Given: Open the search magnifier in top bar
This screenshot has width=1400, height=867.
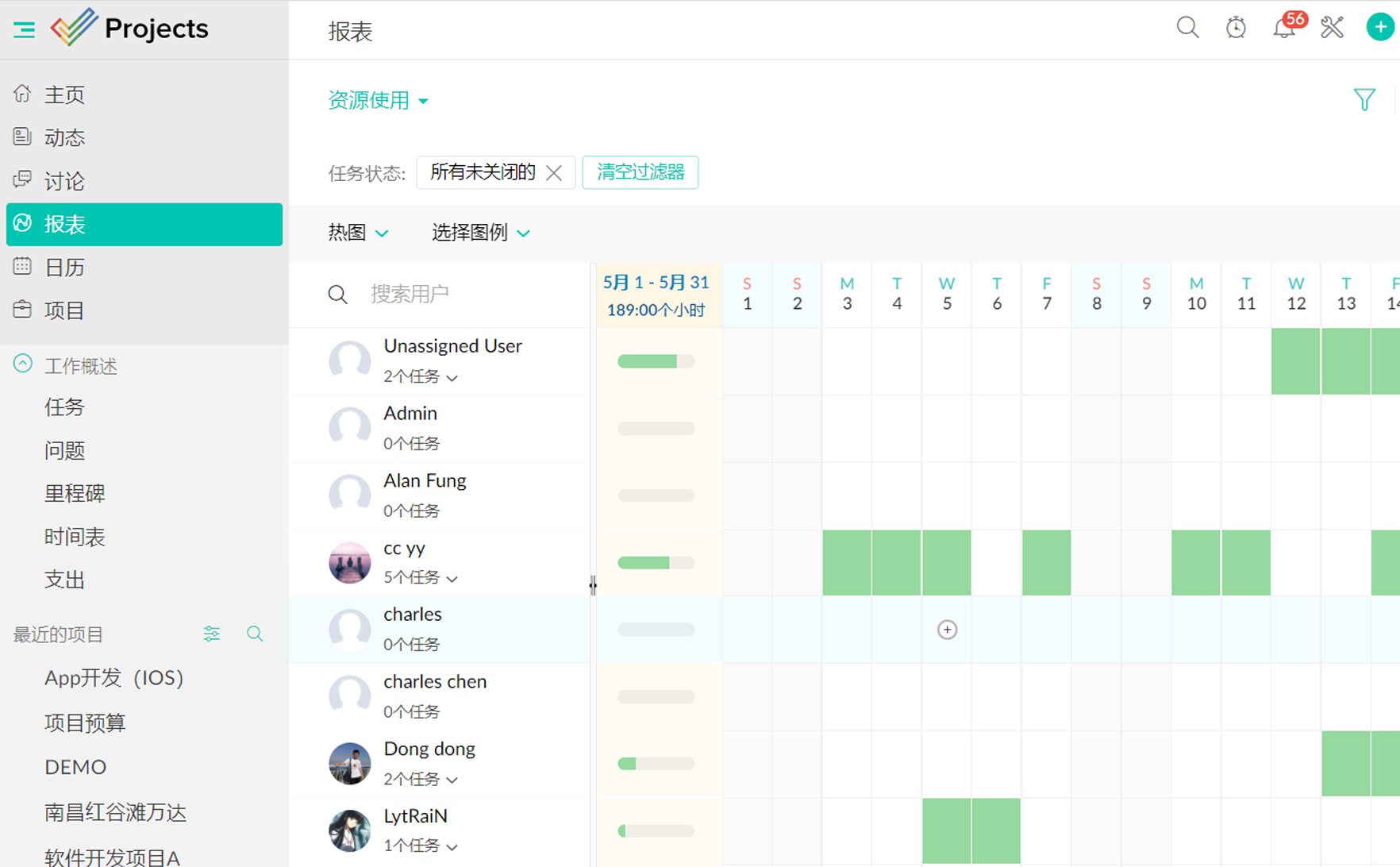Looking at the screenshot, I should [x=1187, y=28].
